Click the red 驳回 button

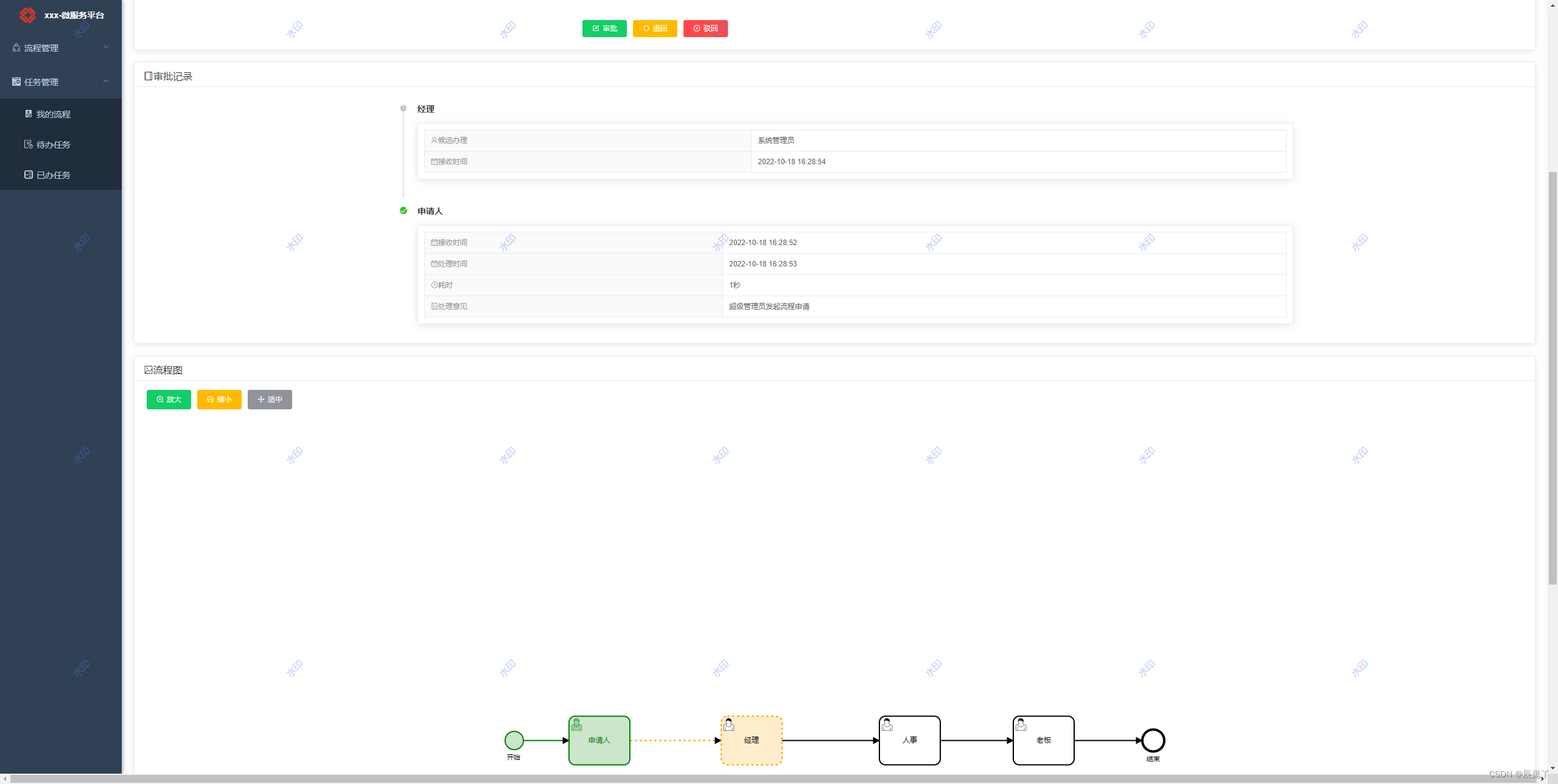[705, 29]
